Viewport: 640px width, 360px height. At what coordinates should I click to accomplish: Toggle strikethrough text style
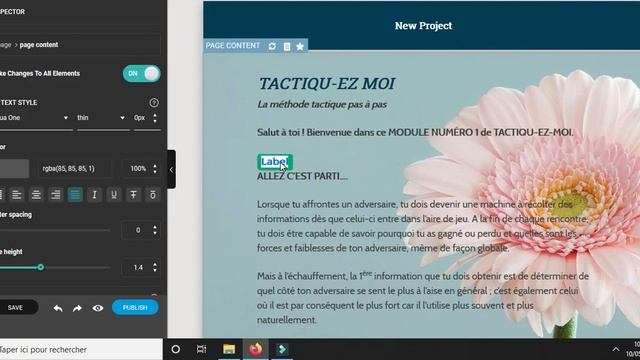click(x=133, y=195)
